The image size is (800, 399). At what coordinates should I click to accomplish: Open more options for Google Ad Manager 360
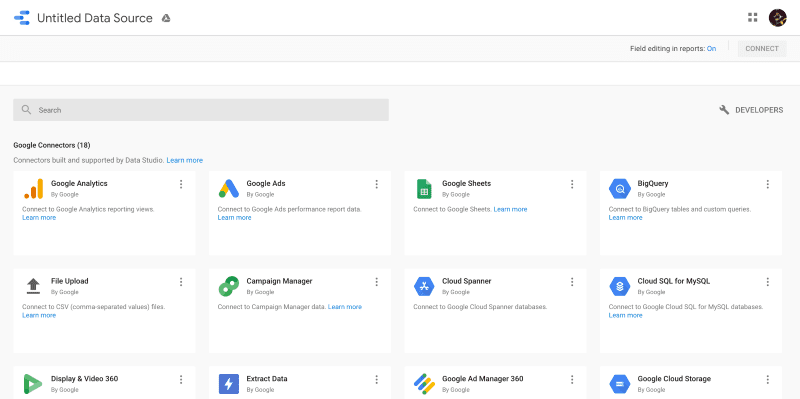[x=572, y=379]
